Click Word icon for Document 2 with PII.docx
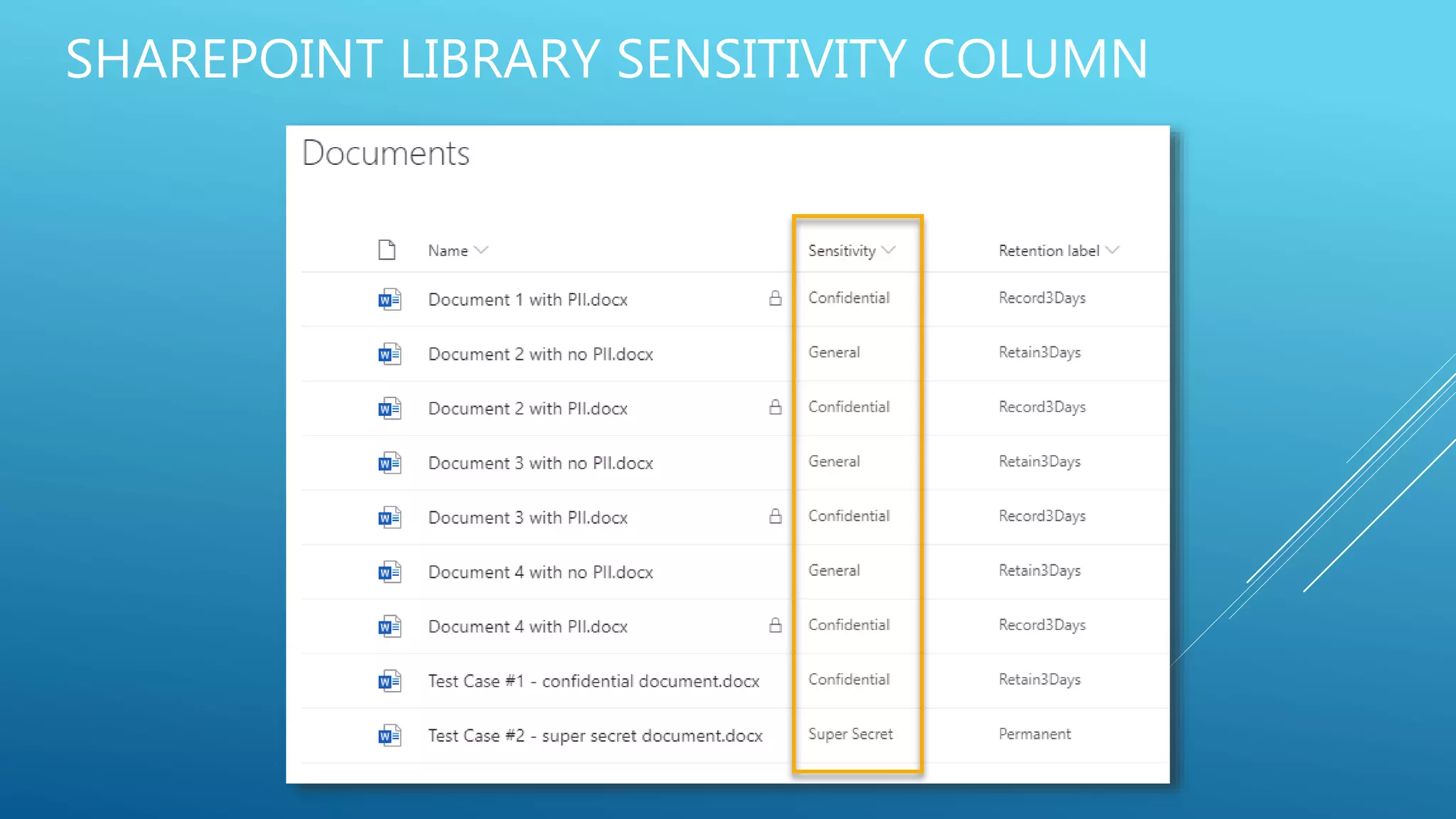Image resolution: width=1456 pixels, height=819 pixels. pos(390,409)
